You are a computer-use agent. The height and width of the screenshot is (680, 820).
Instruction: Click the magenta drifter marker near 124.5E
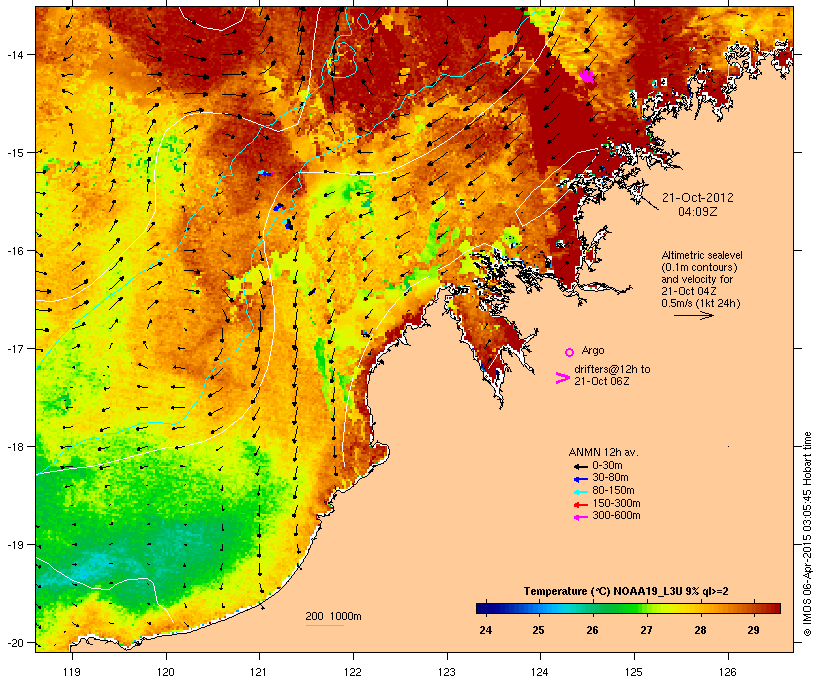[x=587, y=76]
